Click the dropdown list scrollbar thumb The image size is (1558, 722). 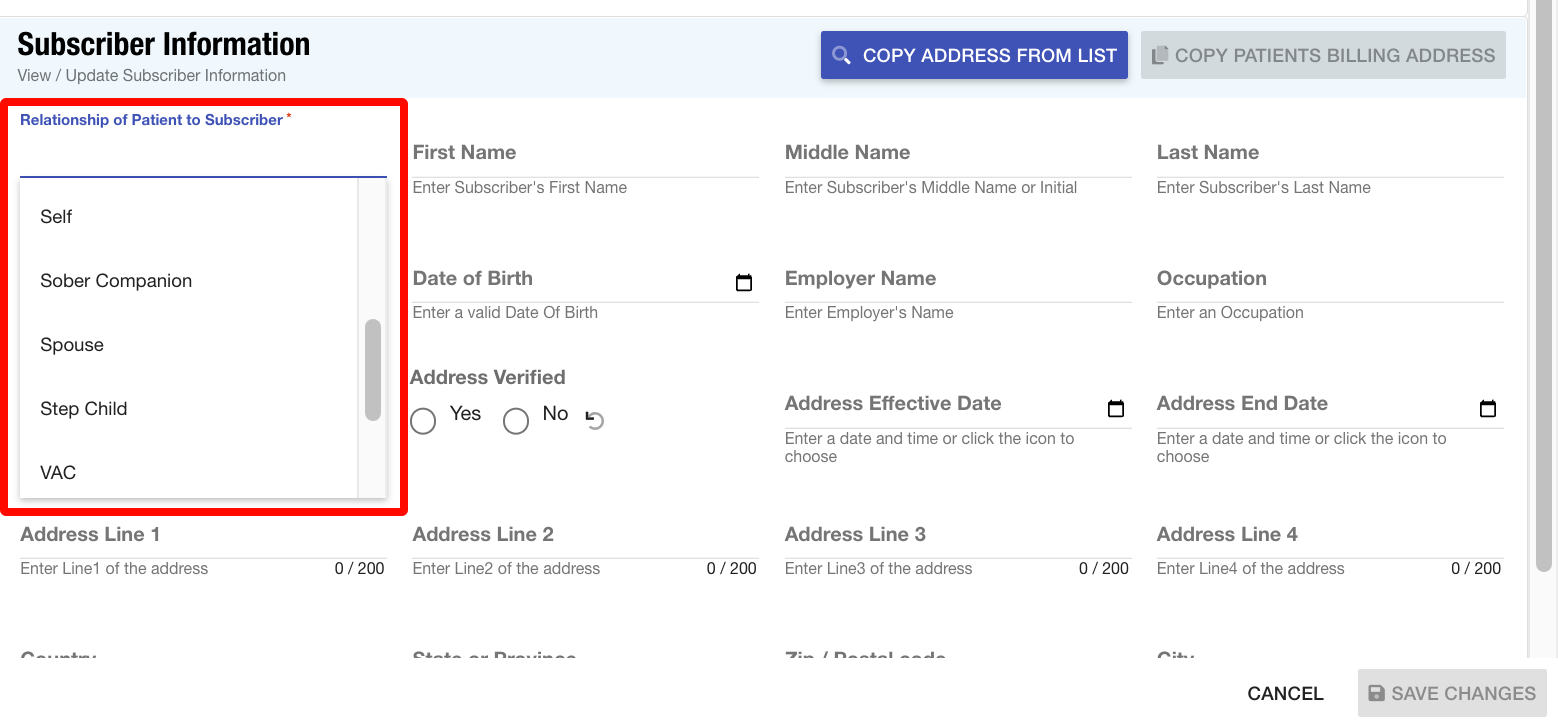coord(373,370)
